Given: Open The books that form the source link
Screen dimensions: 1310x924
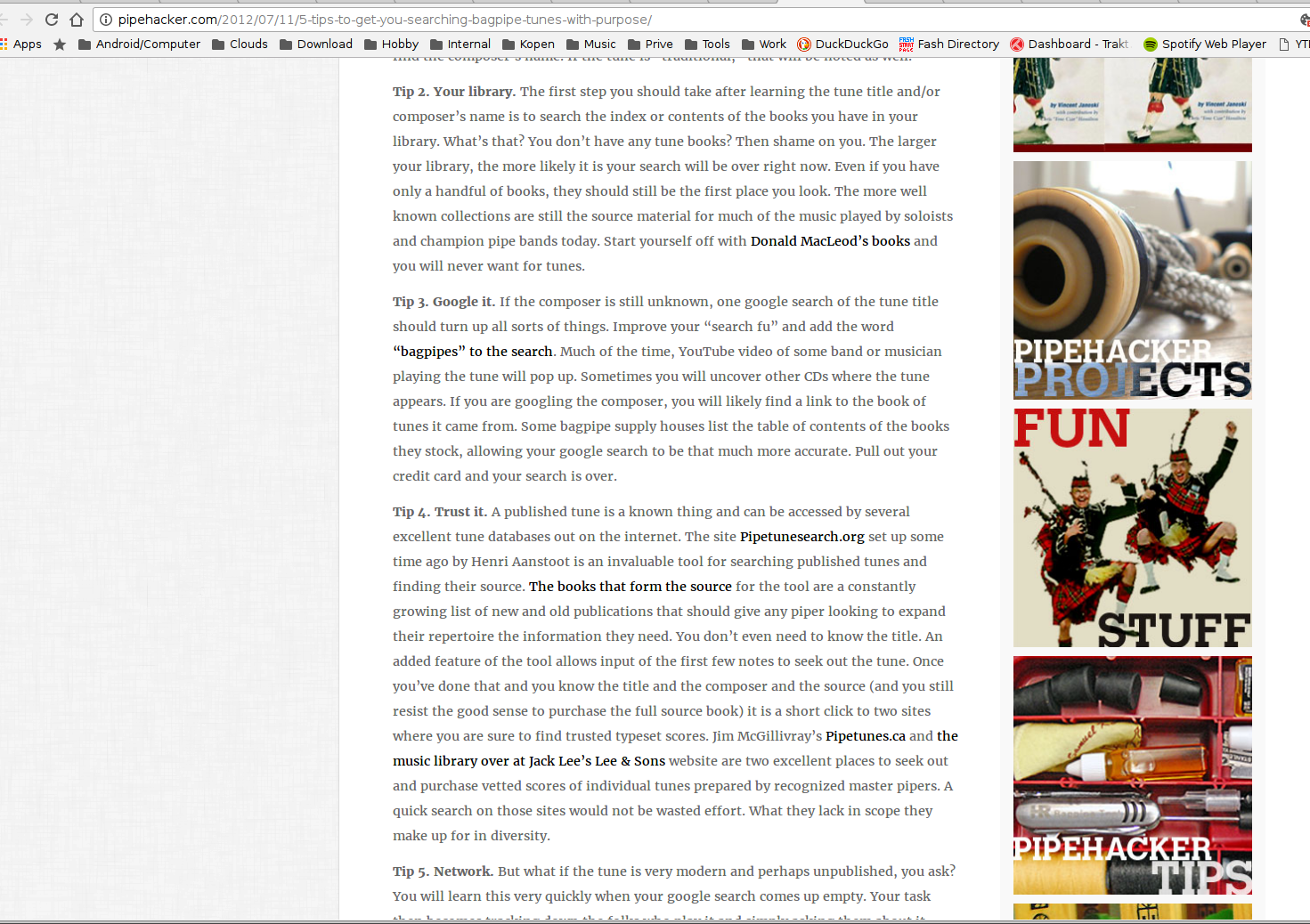Looking at the screenshot, I should point(631,587).
